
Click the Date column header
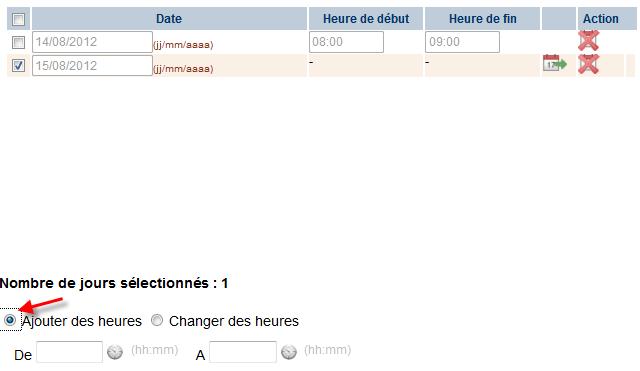pos(169,19)
